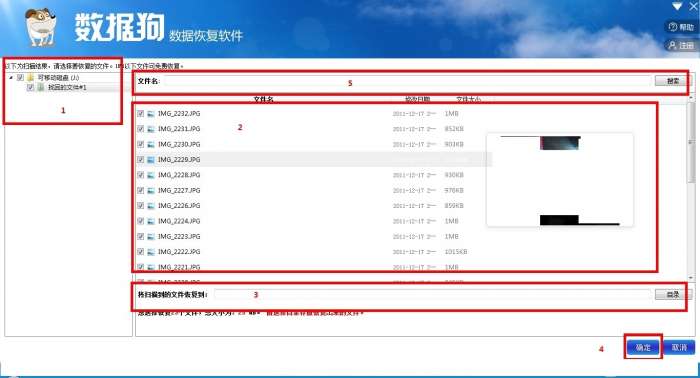
Task: Click the 数据狗 dog mascot logo
Action: coord(41,27)
